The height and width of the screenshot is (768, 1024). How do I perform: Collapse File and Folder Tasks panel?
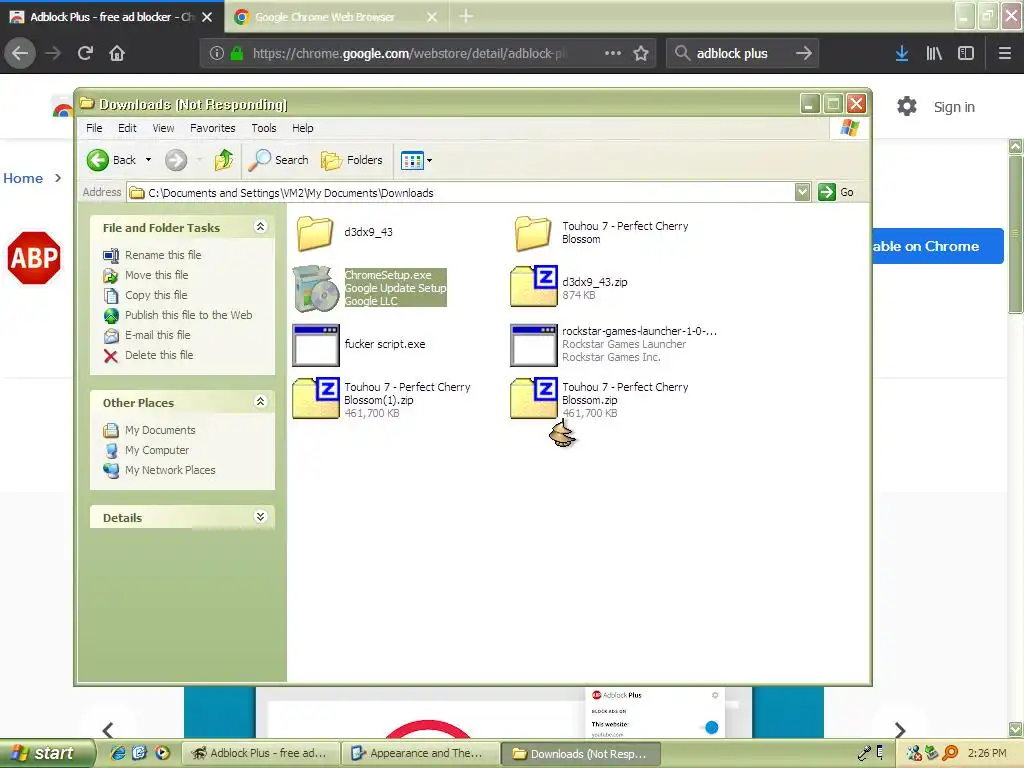tap(260, 227)
